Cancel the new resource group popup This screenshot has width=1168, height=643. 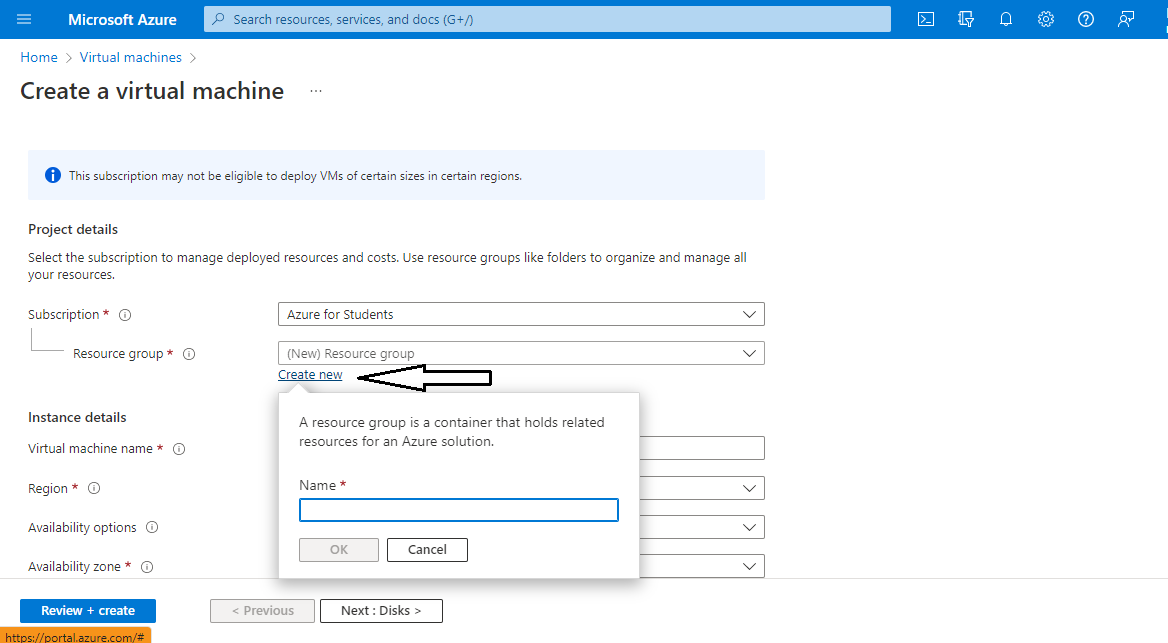pos(428,550)
